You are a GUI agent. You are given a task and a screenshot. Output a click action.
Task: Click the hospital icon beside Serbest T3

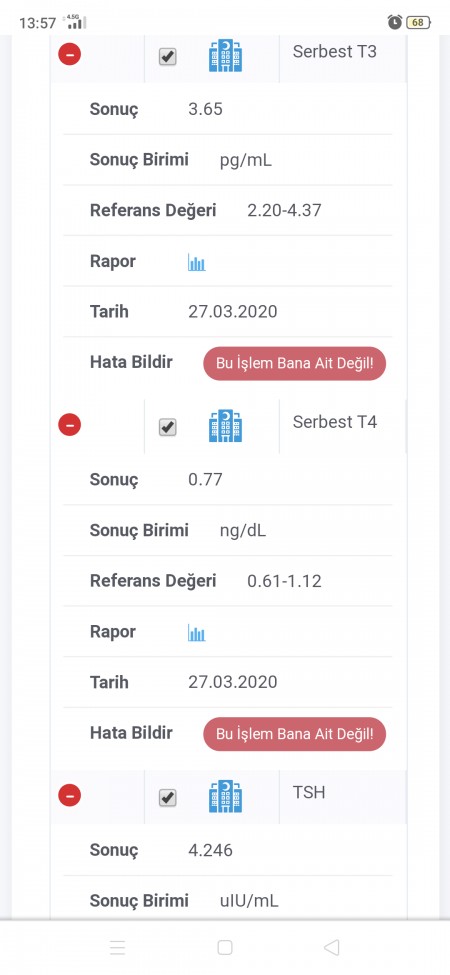click(225, 55)
